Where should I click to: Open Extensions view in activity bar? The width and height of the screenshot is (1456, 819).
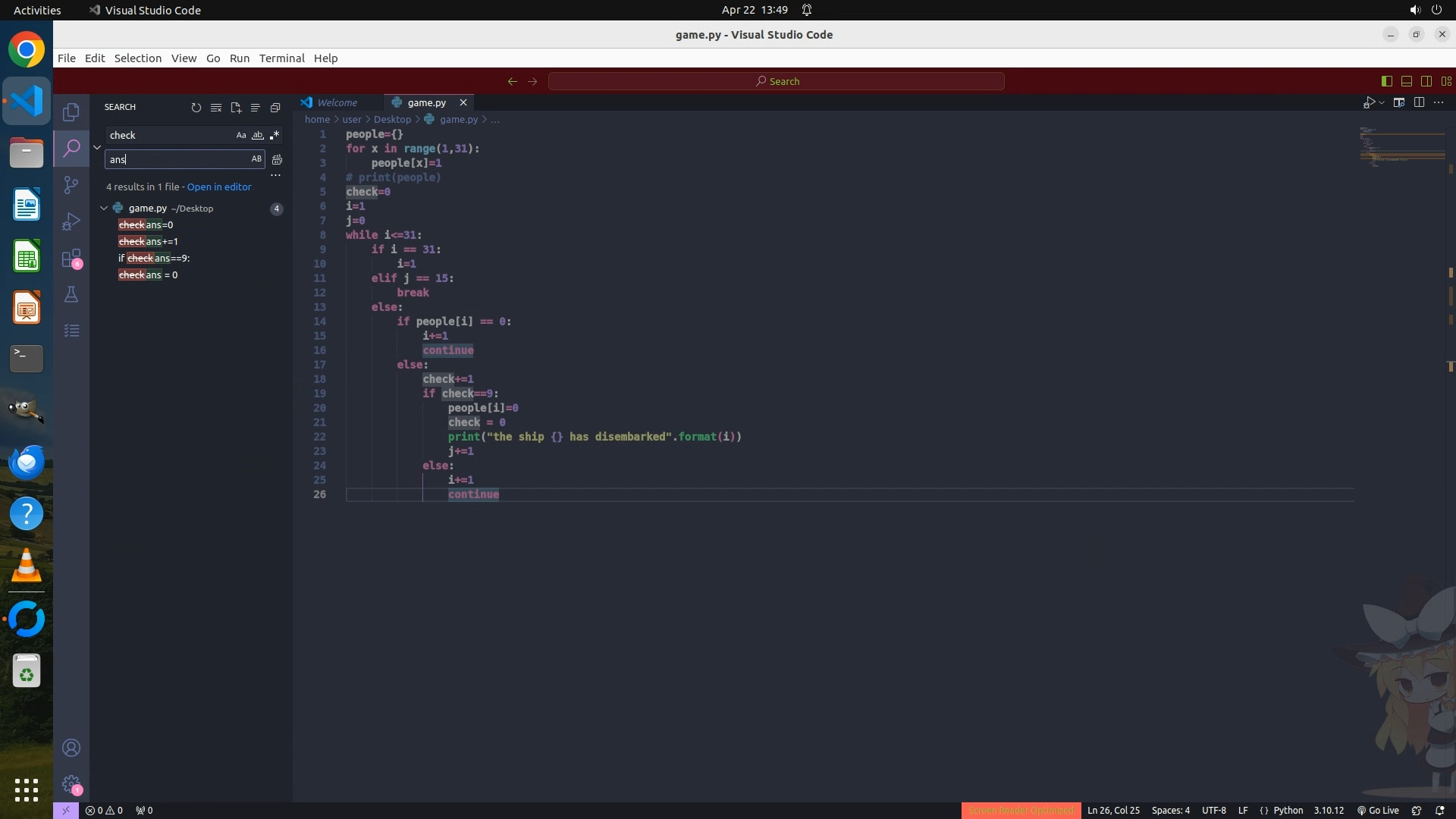(71, 259)
